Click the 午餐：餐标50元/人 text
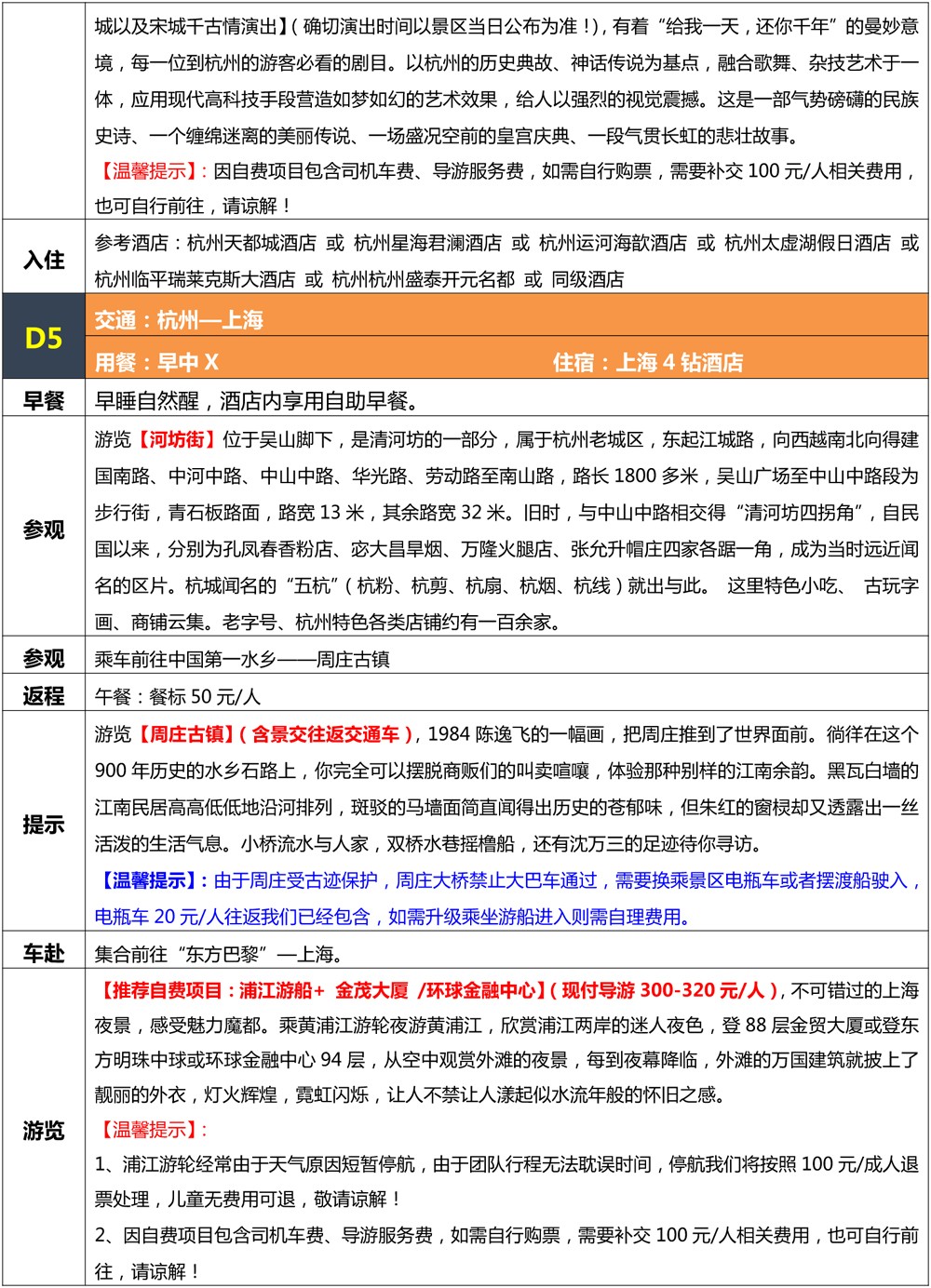This screenshot has width=931, height=1288. pos(177,696)
